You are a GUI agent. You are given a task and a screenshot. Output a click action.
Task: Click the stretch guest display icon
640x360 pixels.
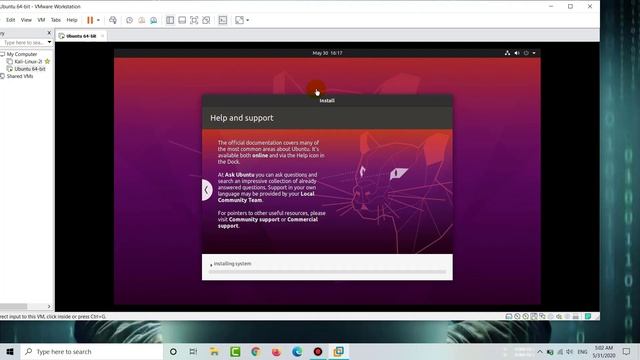click(x=240, y=20)
